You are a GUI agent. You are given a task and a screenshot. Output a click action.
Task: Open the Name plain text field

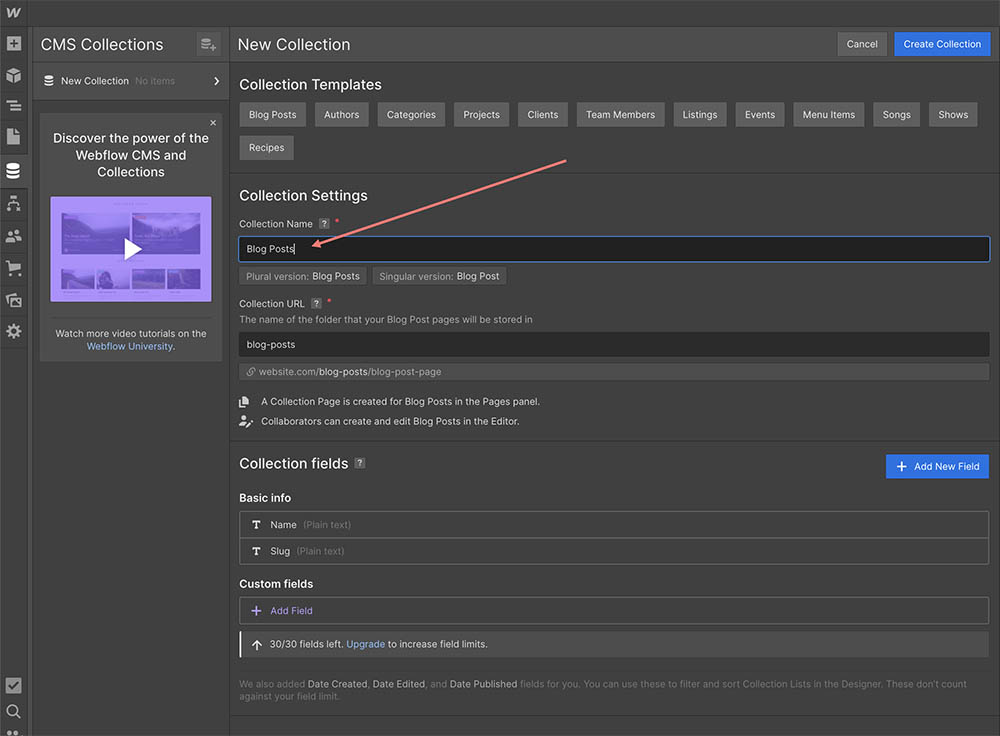tap(614, 525)
